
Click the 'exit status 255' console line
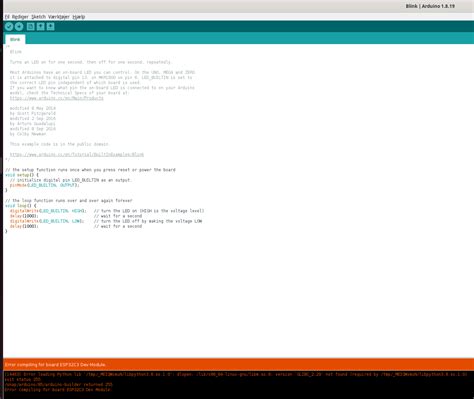pos(23,379)
